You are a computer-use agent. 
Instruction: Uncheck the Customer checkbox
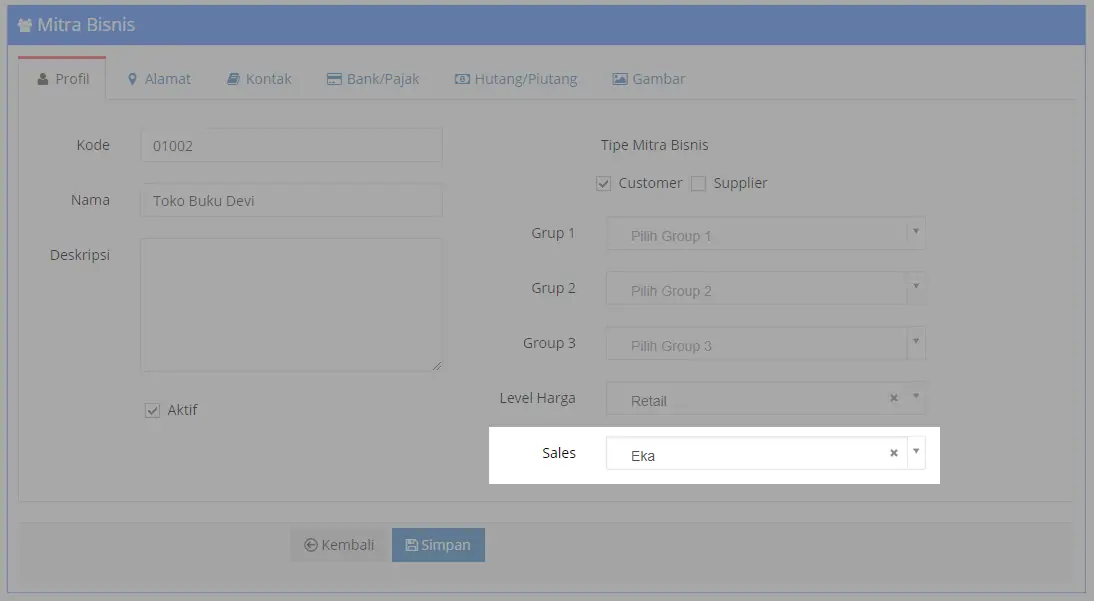[603, 184]
